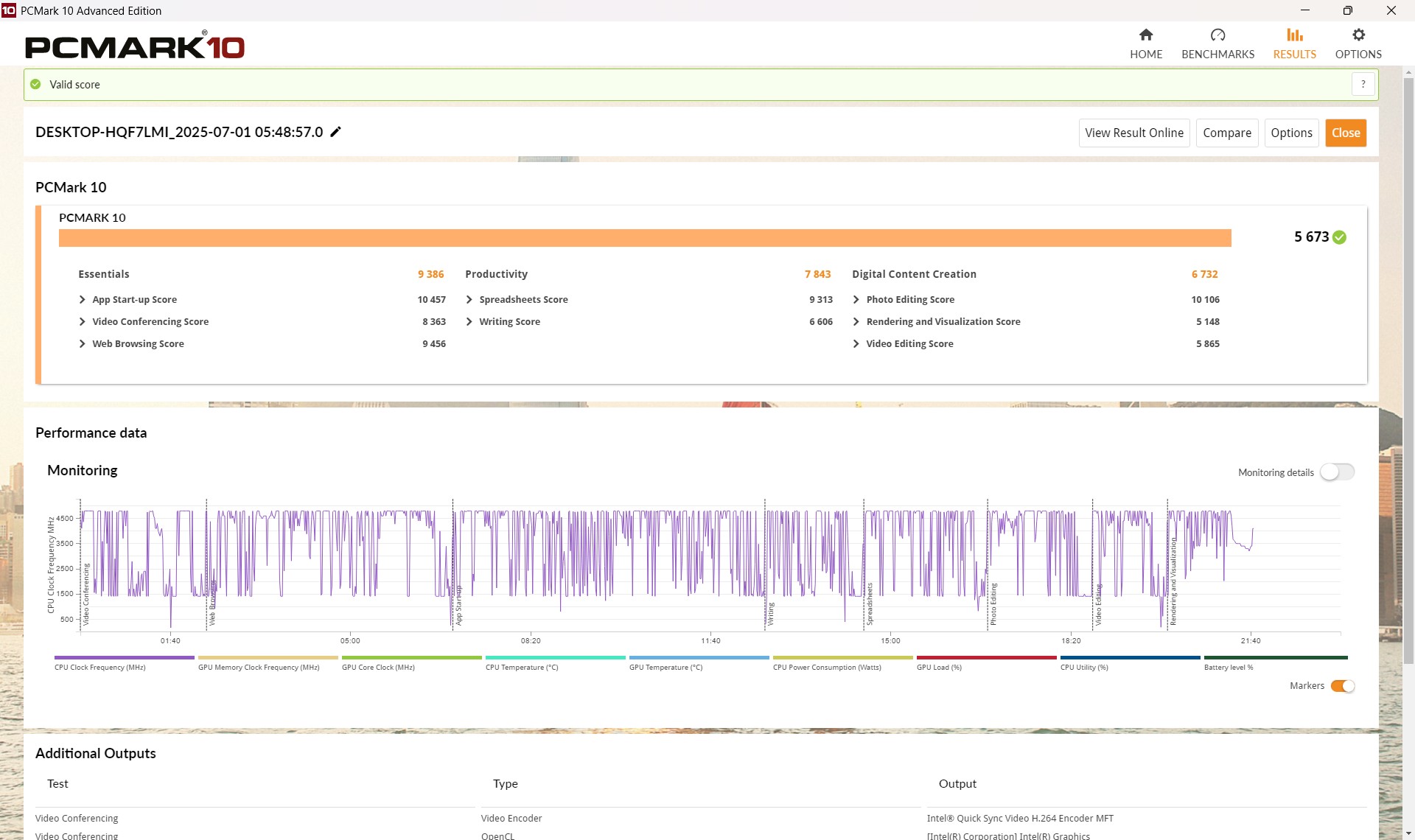The width and height of the screenshot is (1415, 840).
Task: Click scrollbar down arrow
Action: (1408, 833)
